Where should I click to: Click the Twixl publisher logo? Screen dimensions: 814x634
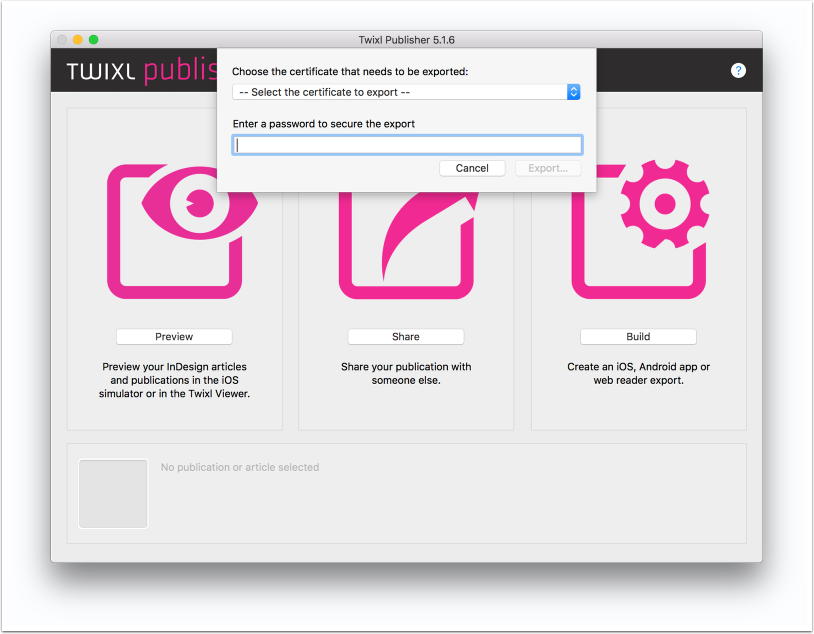(142, 70)
